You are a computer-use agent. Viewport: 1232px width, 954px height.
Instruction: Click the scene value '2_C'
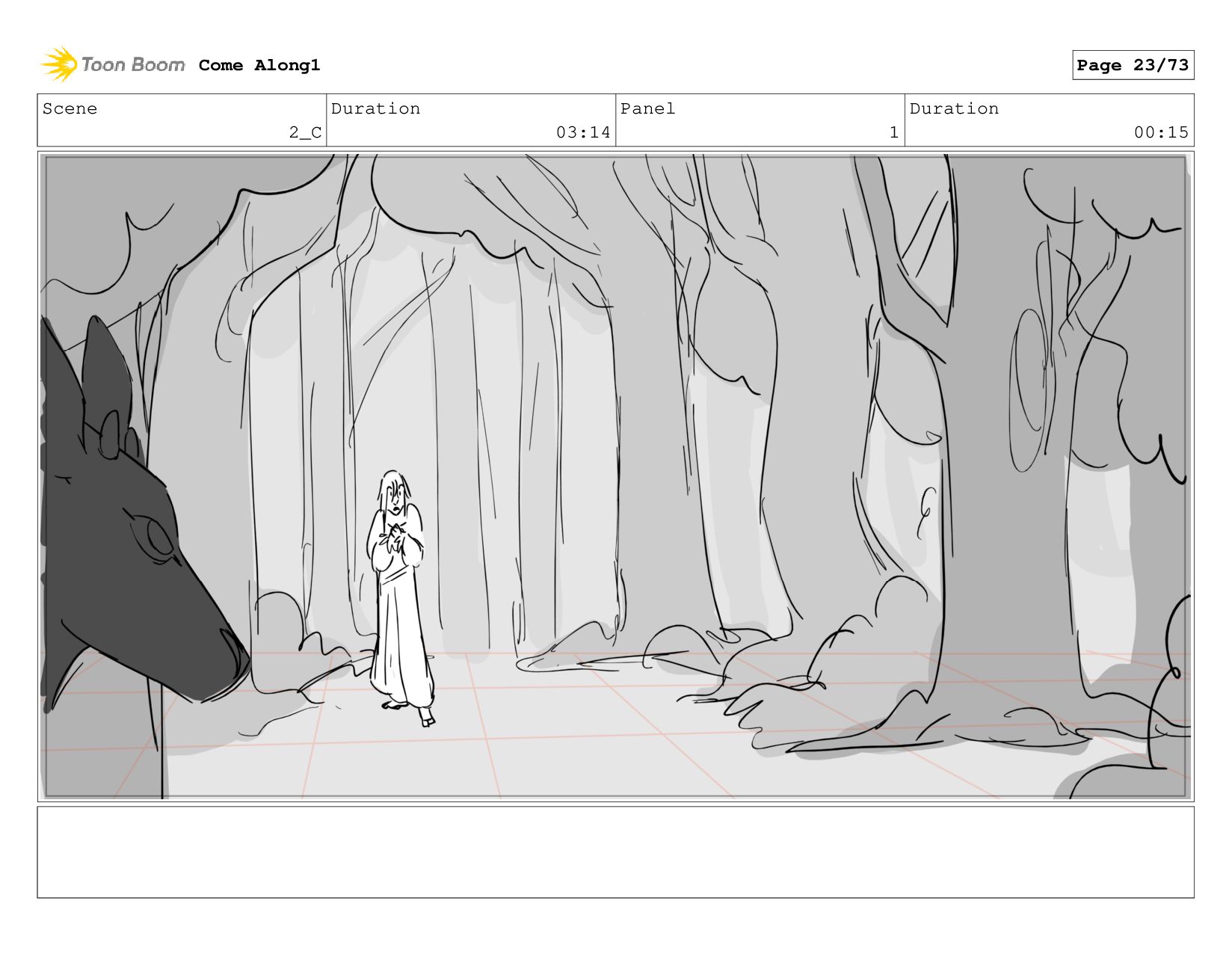(x=305, y=132)
